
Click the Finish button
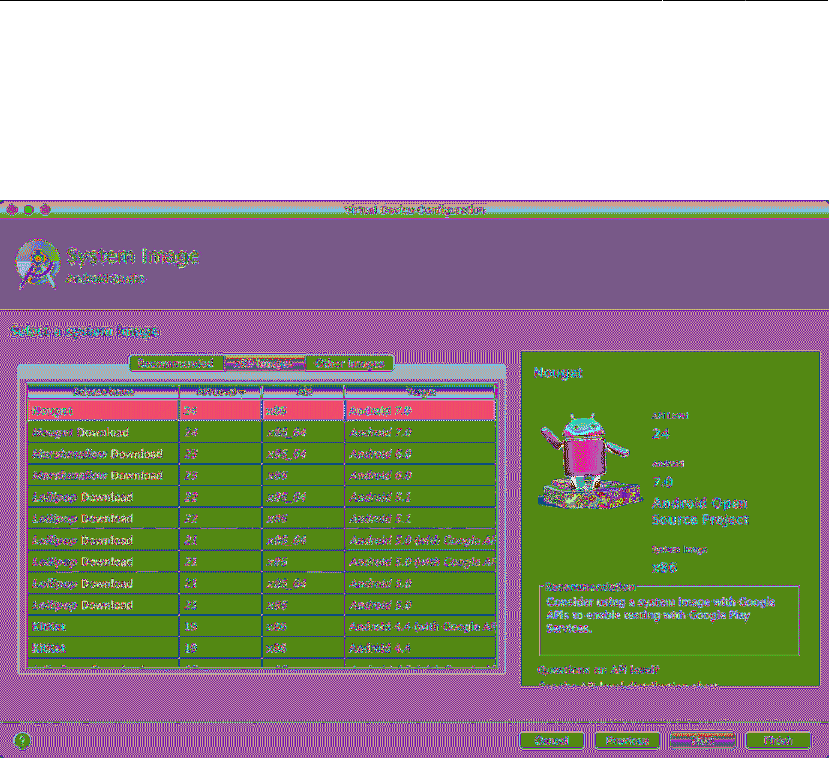pos(778,741)
